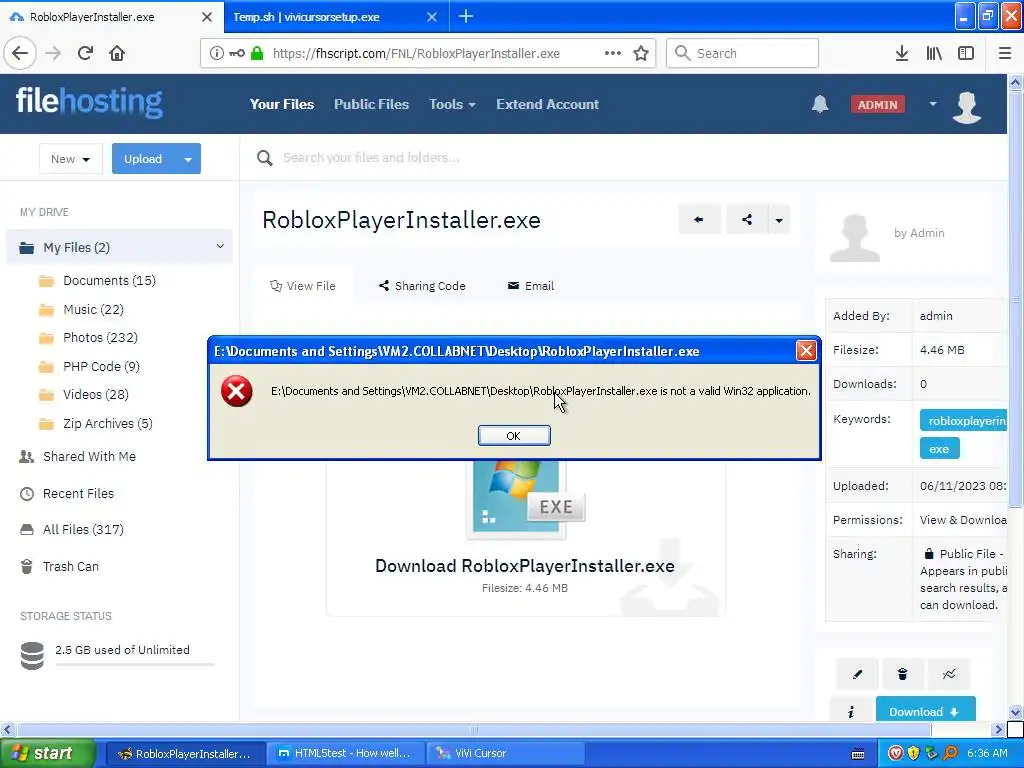The width and height of the screenshot is (1024, 768).
Task: Click the browser Search box
Action: pyautogui.click(x=743, y=53)
